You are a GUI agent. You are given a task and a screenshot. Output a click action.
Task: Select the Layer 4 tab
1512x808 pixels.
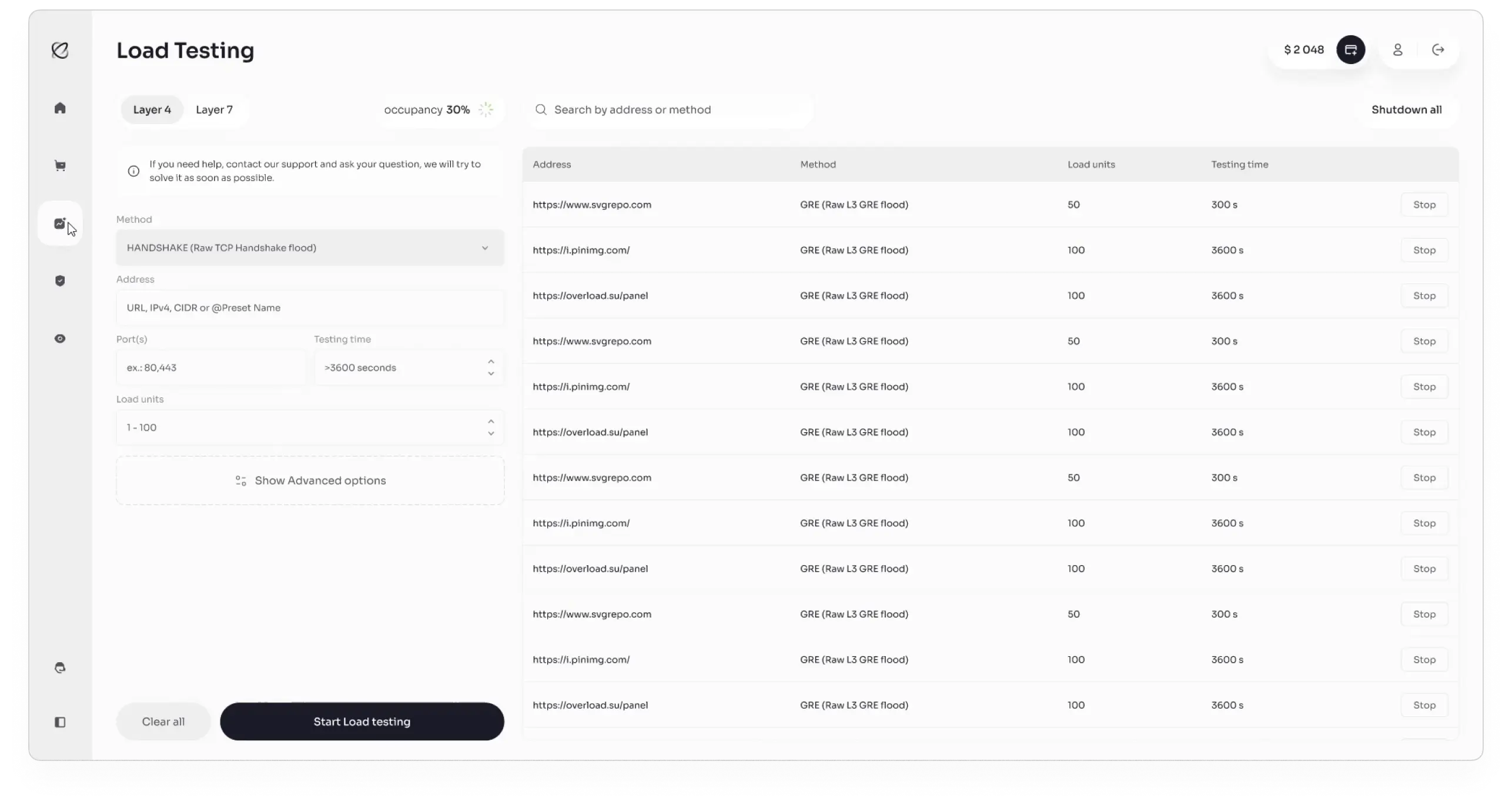click(152, 109)
